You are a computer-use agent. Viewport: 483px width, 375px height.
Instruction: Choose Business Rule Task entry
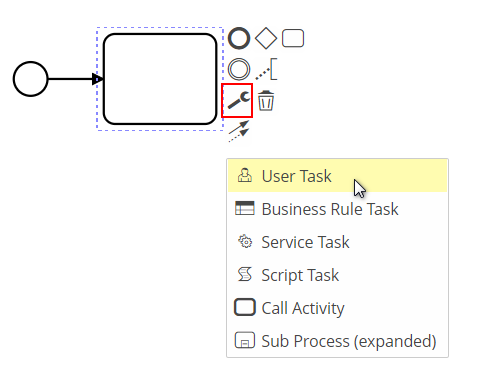tap(337, 209)
